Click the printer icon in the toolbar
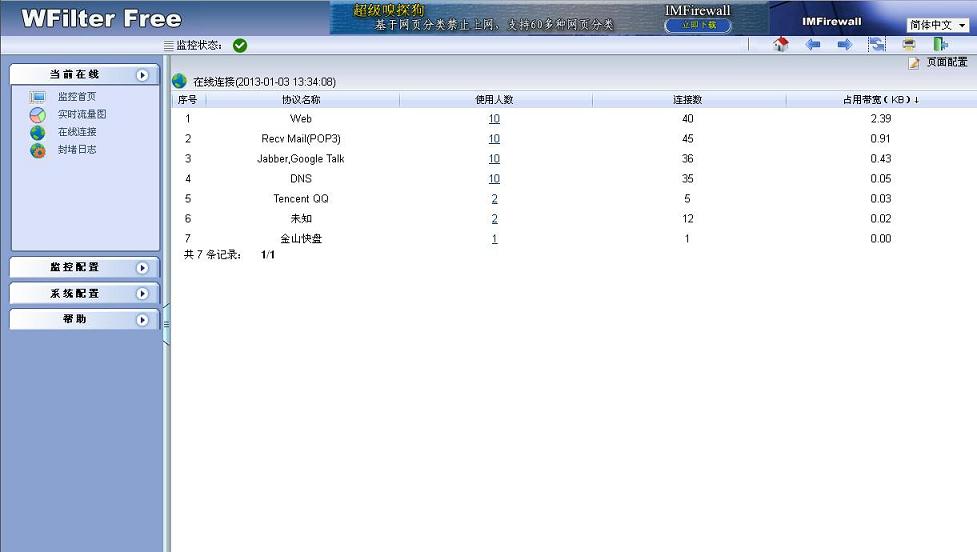 908,45
